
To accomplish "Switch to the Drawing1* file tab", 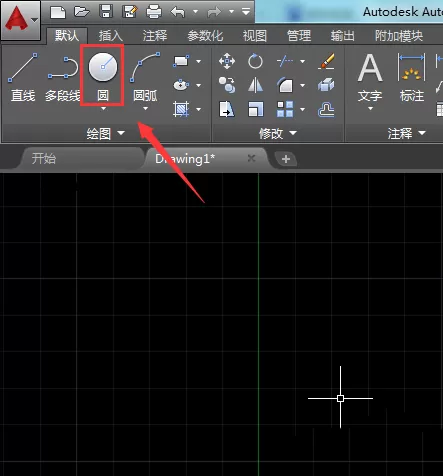I will coord(185,159).
